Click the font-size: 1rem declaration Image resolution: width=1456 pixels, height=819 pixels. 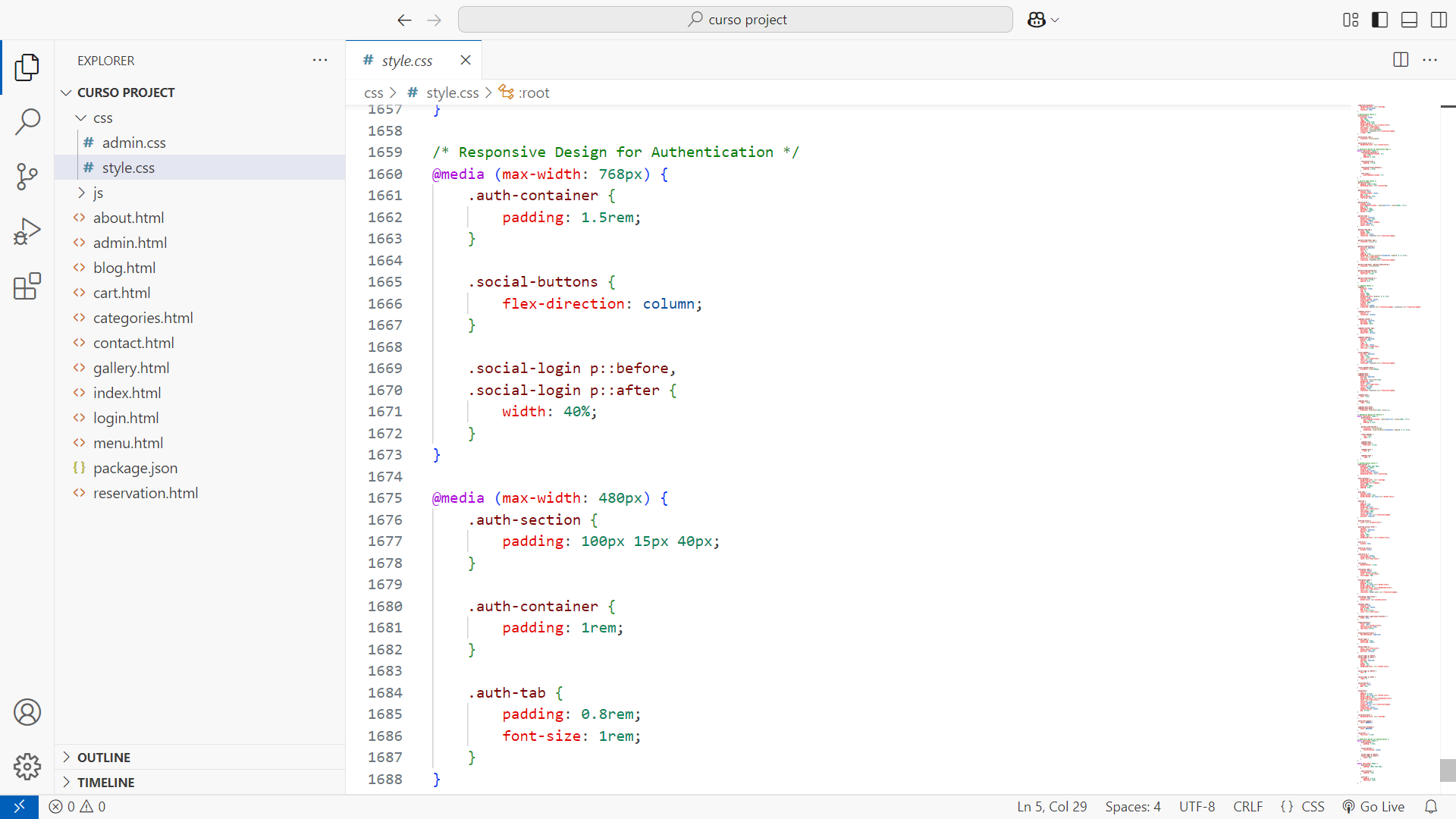(571, 736)
